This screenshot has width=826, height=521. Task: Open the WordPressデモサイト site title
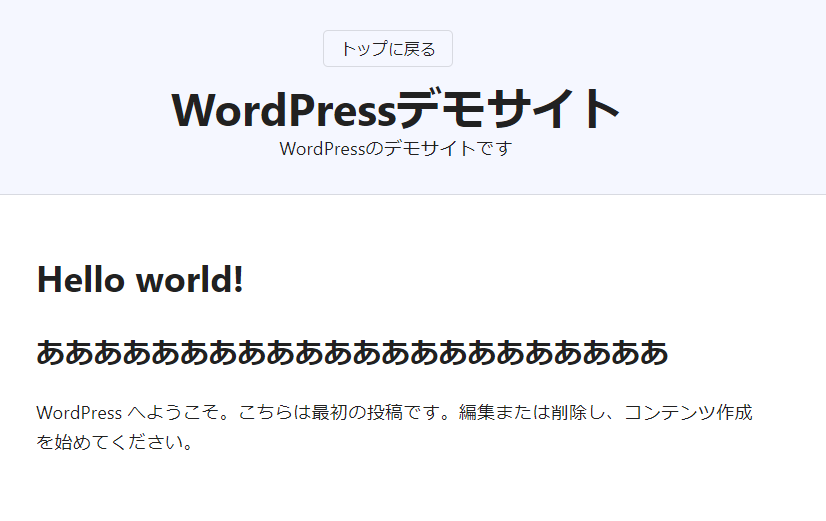[396, 109]
